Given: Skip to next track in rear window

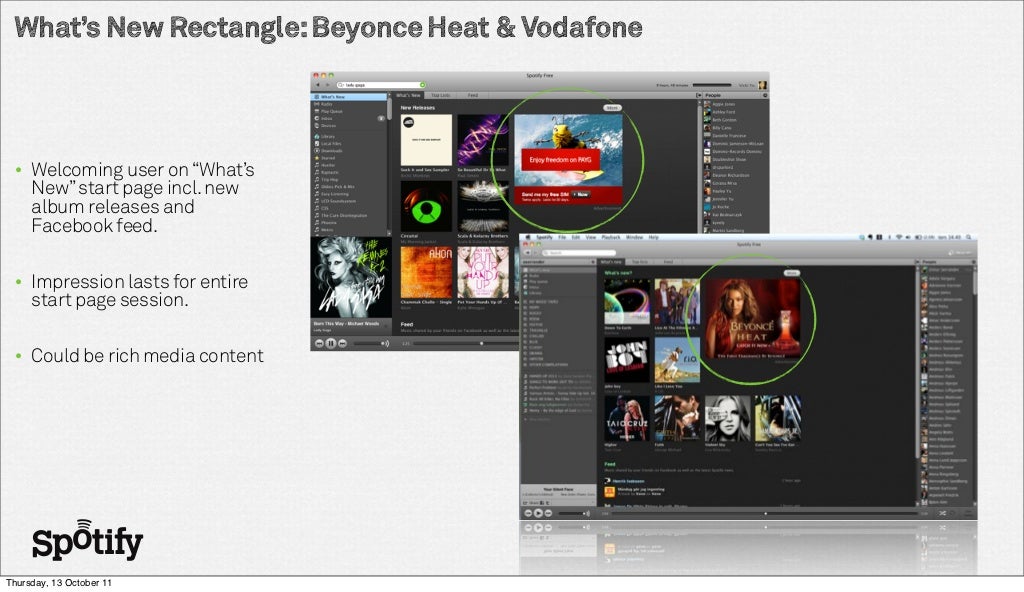Looking at the screenshot, I should [342, 343].
